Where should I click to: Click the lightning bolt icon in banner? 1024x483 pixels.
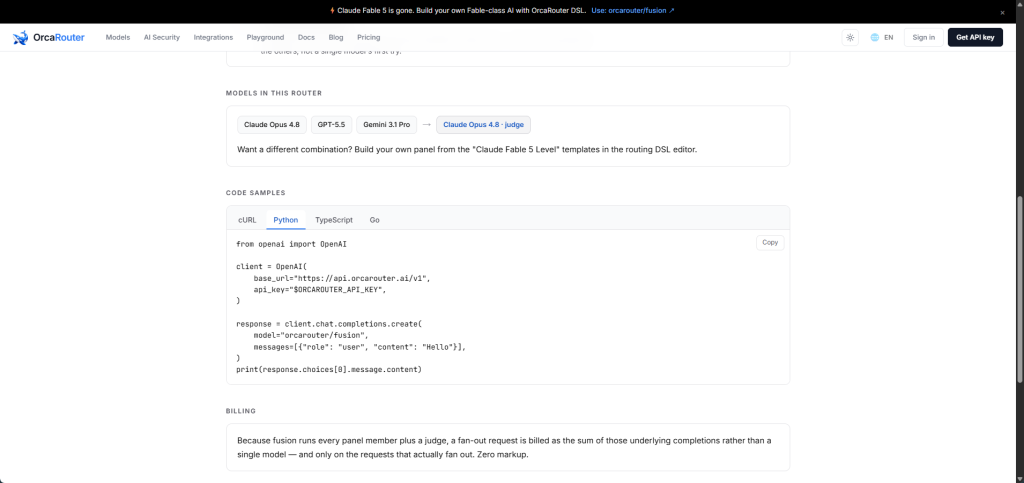(x=332, y=10)
